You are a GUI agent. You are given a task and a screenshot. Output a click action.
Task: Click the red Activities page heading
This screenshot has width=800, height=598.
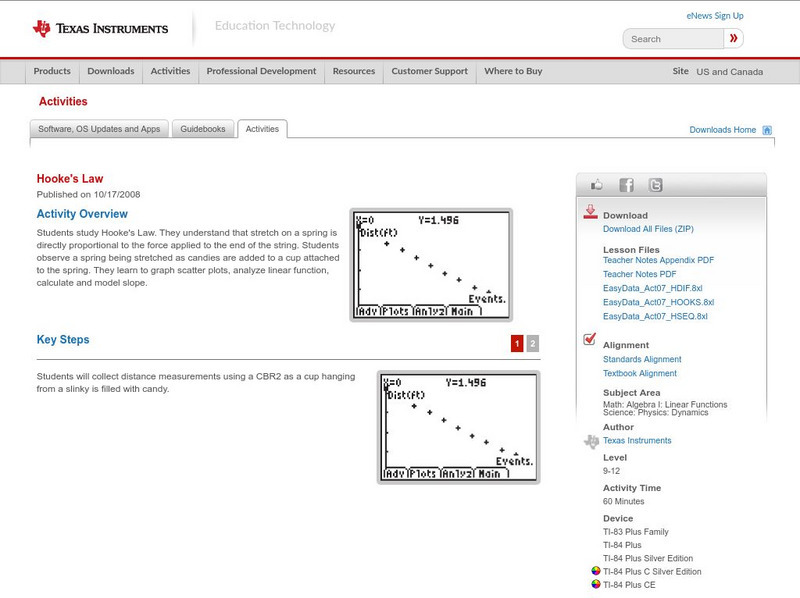tap(63, 102)
